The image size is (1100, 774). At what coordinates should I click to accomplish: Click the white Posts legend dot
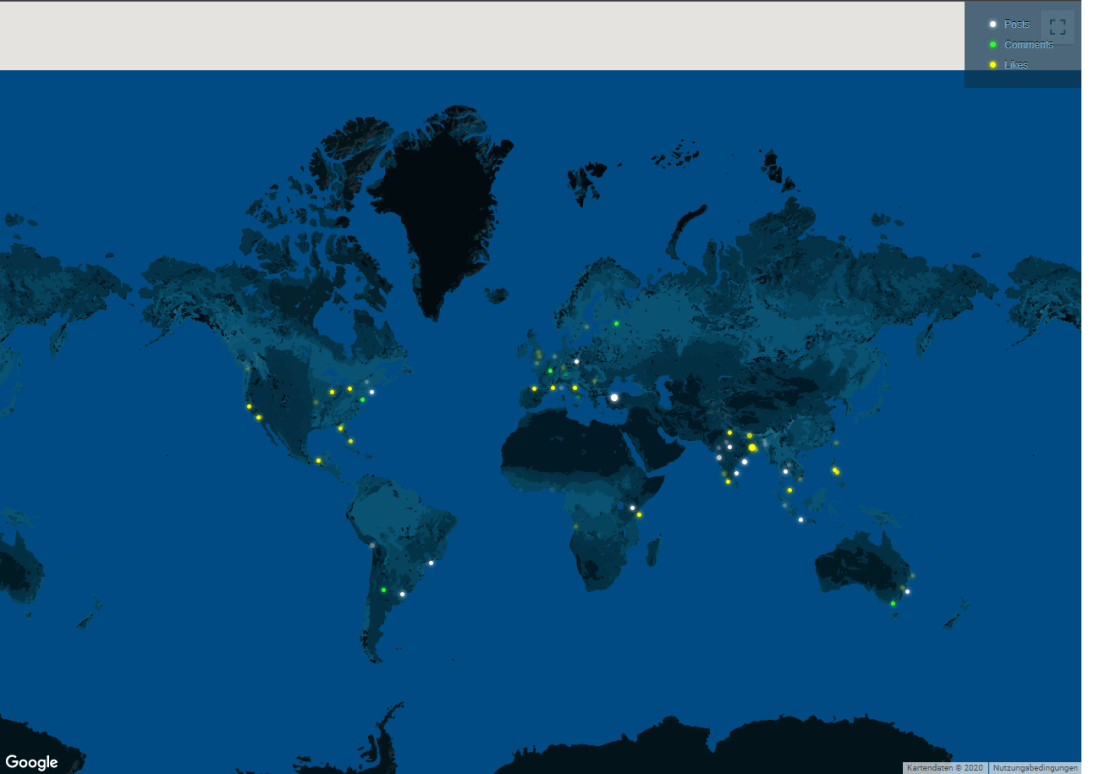tap(992, 24)
